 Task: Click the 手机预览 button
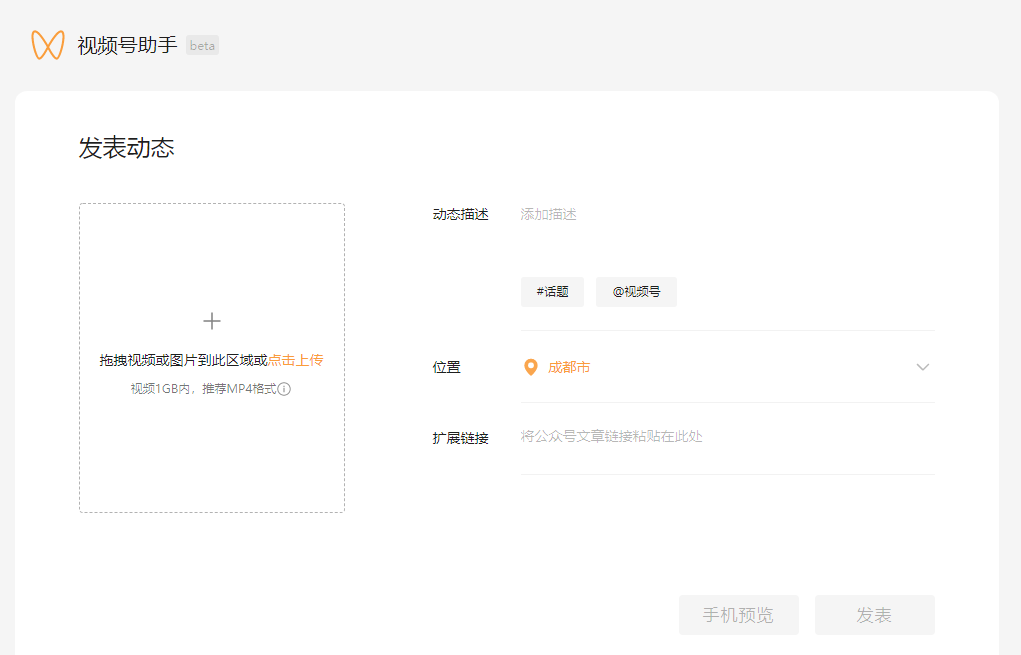[738, 615]
